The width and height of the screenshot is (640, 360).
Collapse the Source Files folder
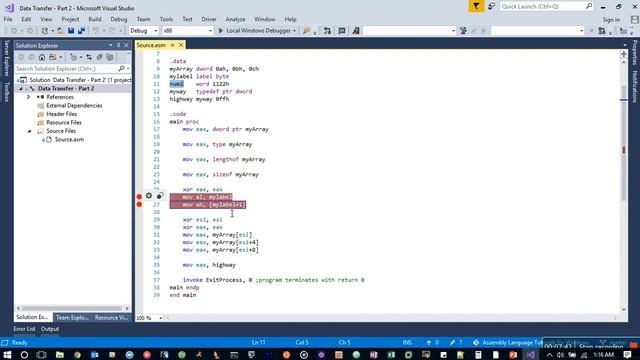pyautogui.click(x=29, y=131)
